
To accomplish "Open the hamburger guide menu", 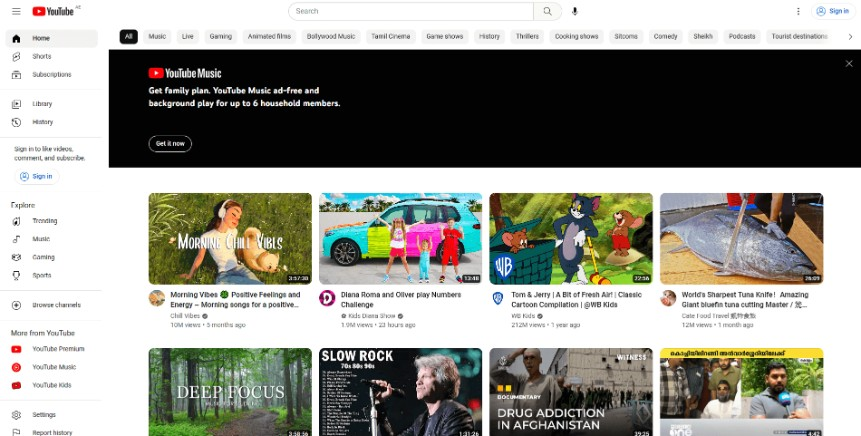I will (x=16, y=11).
